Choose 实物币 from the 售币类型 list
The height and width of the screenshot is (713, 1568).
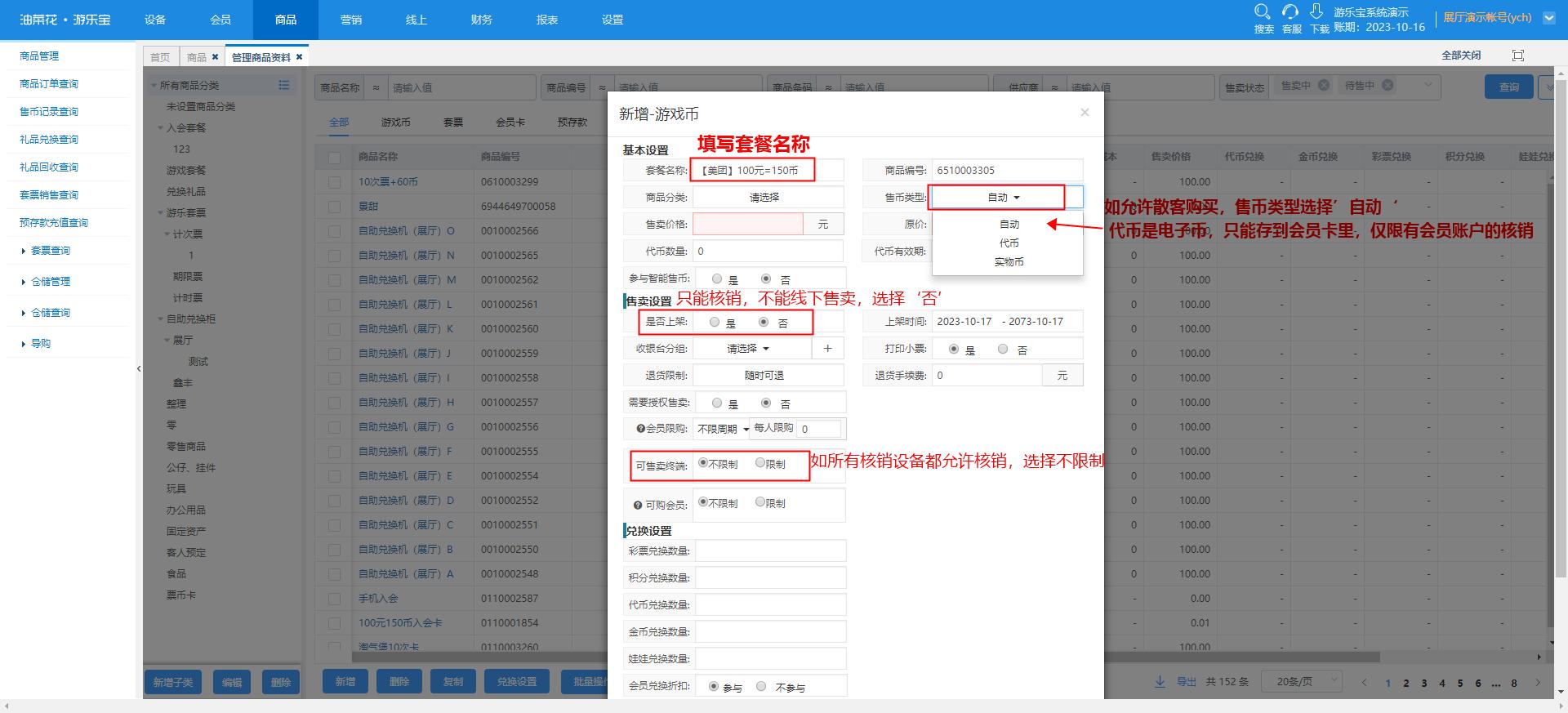point(1009,261)
